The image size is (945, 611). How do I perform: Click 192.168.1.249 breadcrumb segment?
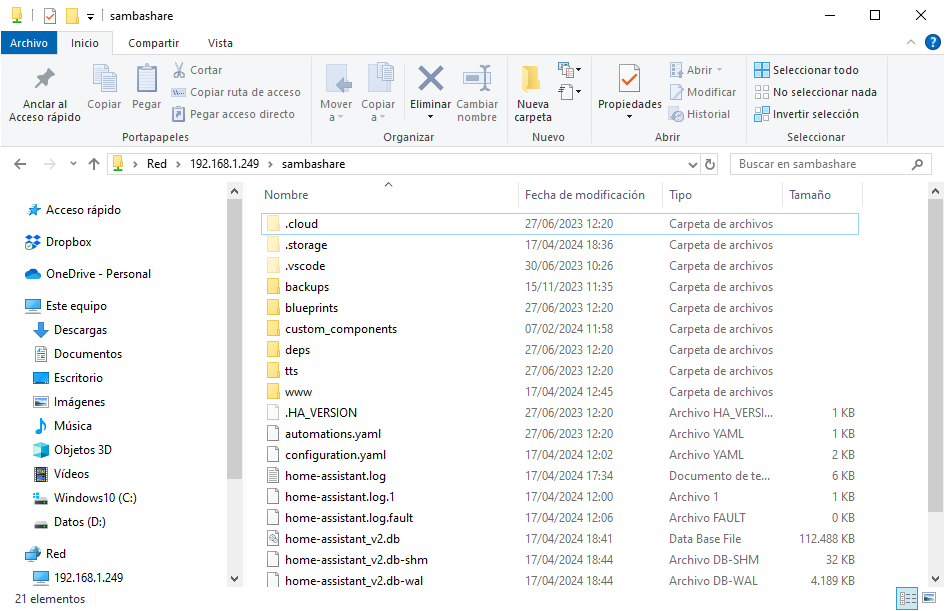pyautogui.click(x=225, y=164)
